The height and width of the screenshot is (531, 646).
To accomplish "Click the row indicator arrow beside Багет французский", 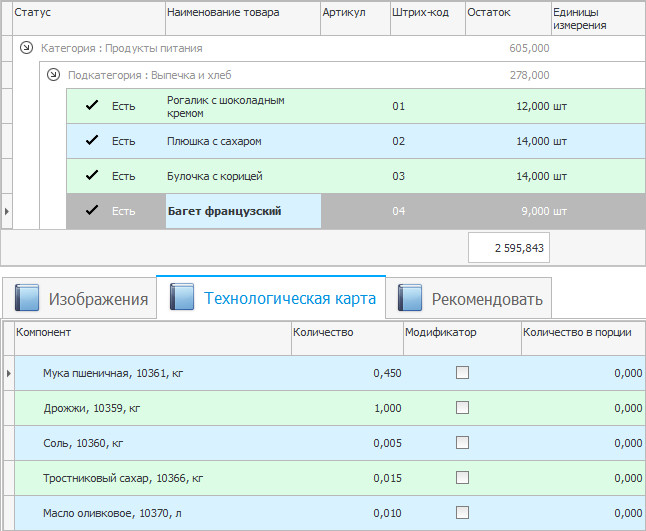I will 7,211.
